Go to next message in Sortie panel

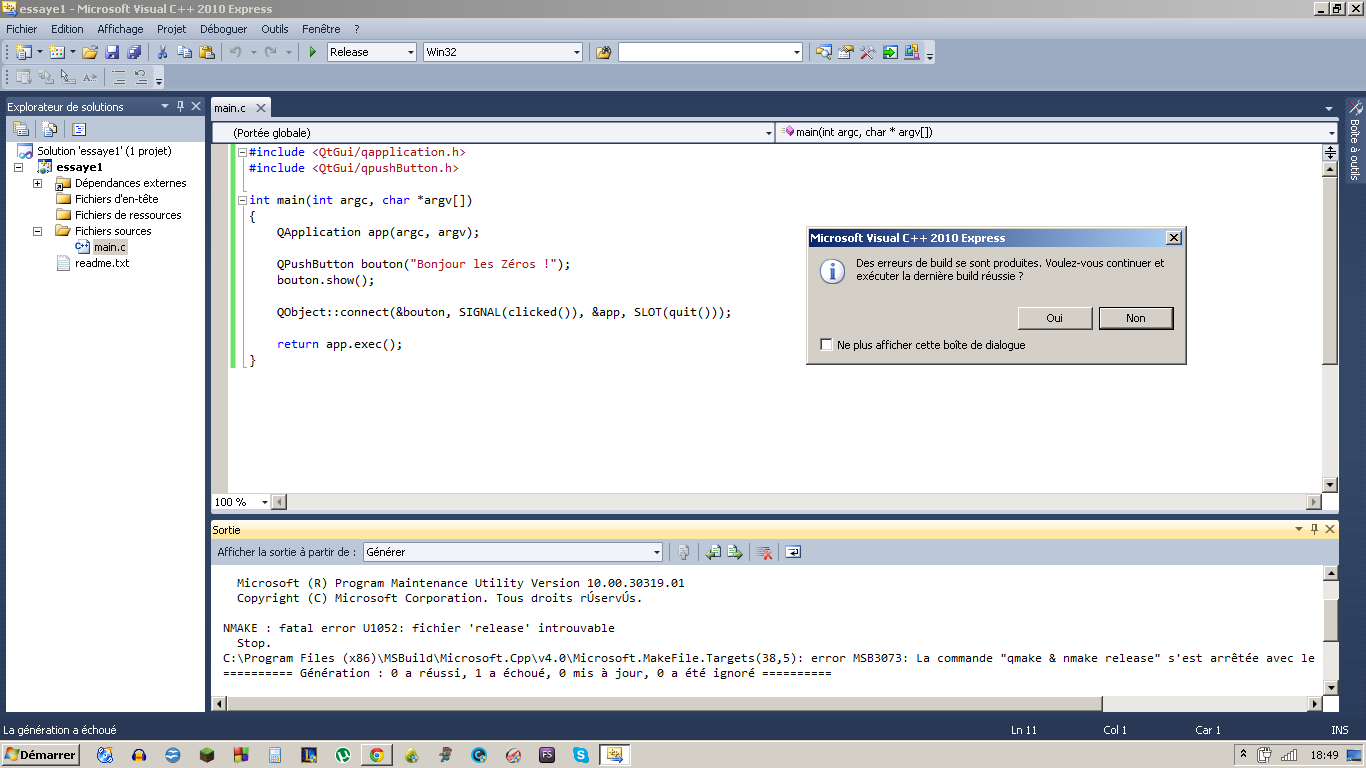(x=735, y=552)
